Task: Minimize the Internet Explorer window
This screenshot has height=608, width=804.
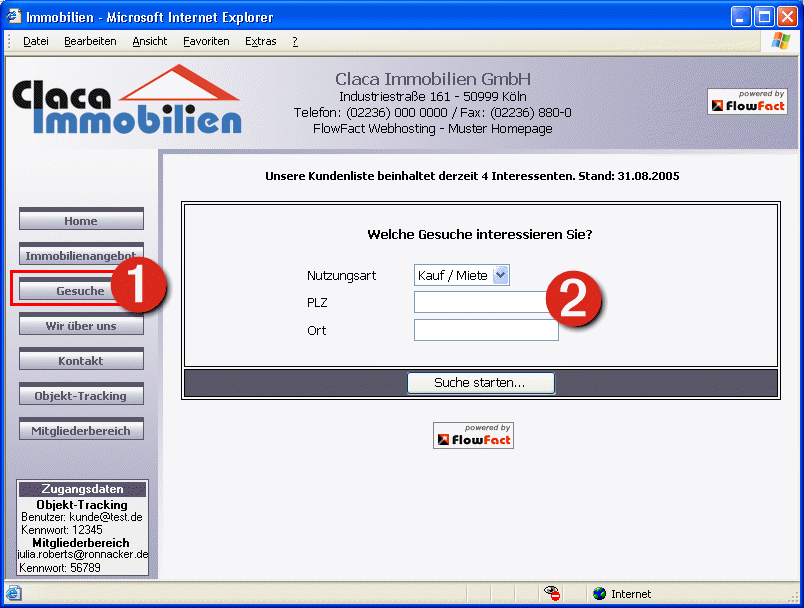Action: (740, 17)
